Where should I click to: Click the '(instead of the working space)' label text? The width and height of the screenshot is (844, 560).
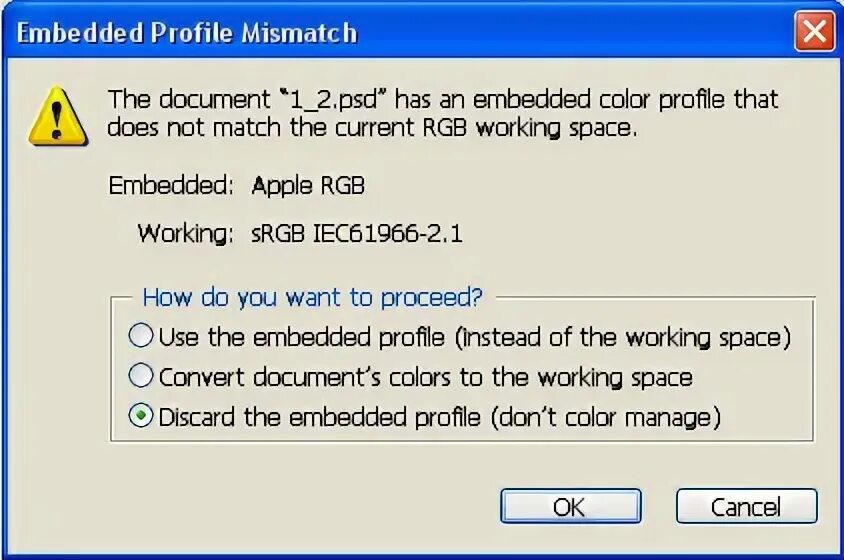(623, 337)
